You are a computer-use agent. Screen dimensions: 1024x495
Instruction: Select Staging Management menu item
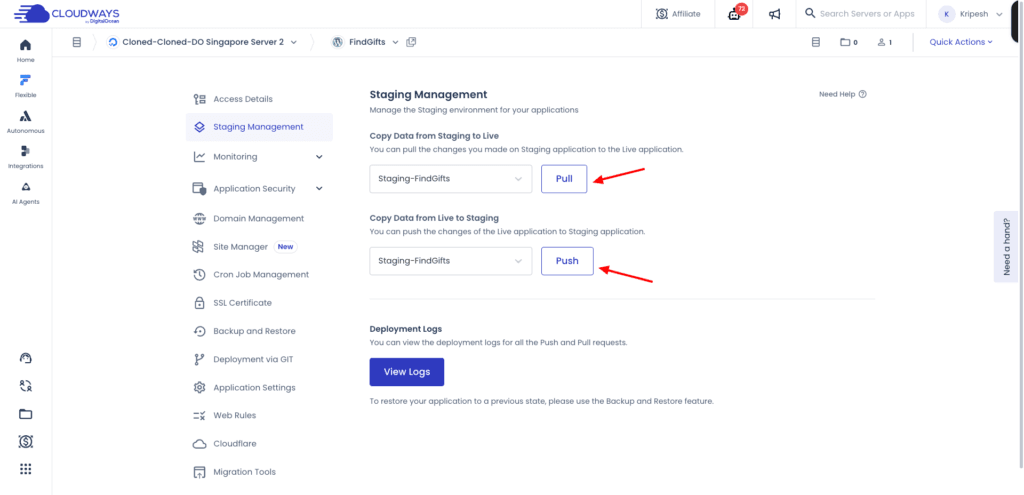(259, 127)
